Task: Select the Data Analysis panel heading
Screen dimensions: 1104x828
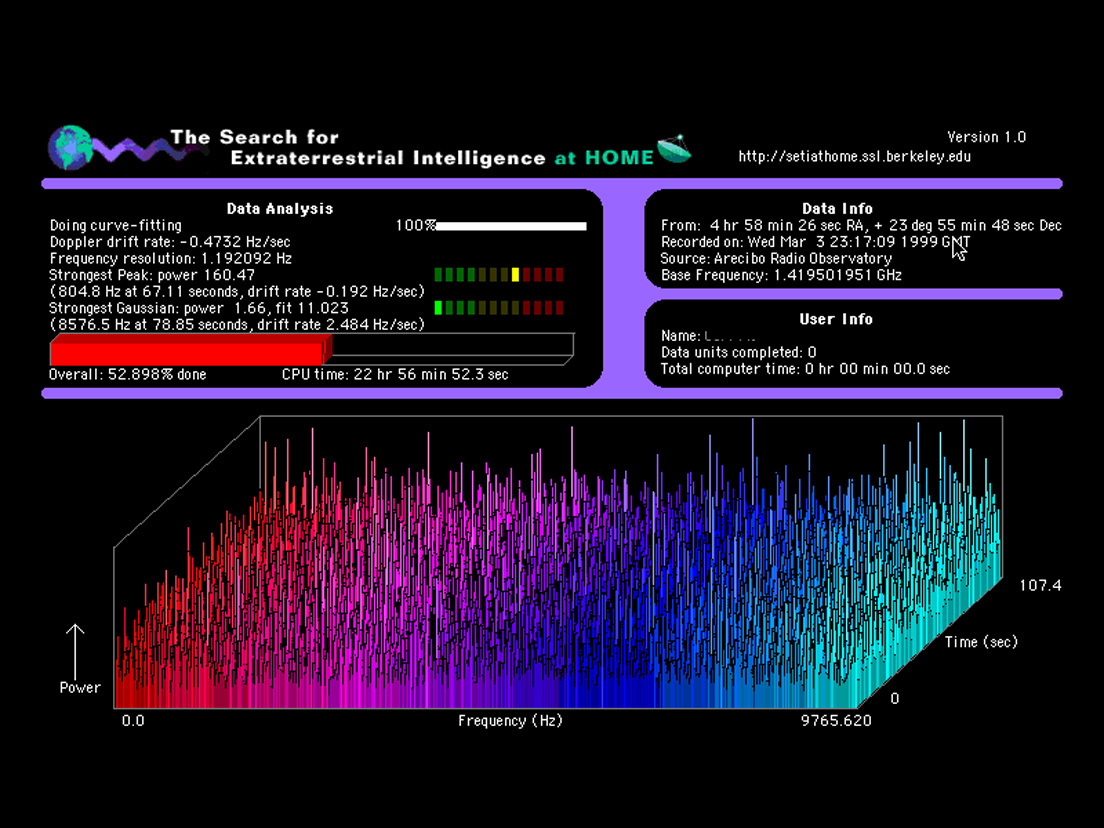Action: coord(279,209)
